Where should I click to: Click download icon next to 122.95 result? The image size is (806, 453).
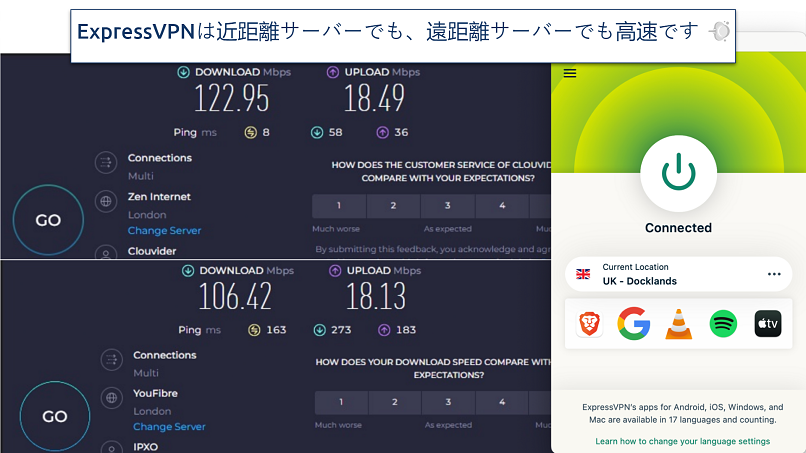tap(184, 72)
